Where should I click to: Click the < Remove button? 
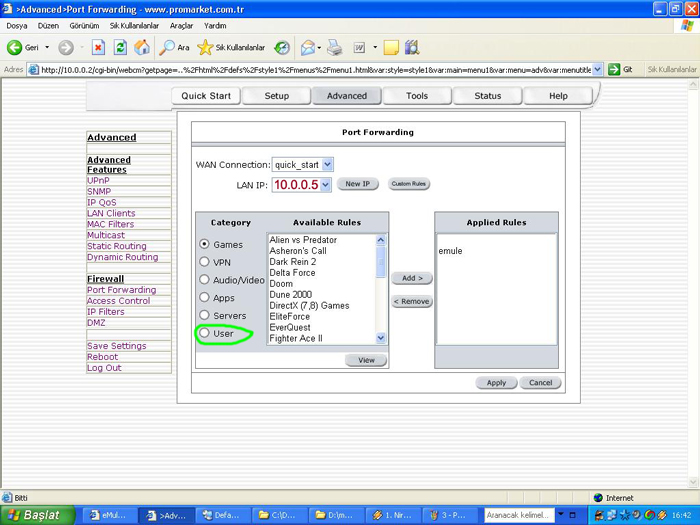point(412,301)
